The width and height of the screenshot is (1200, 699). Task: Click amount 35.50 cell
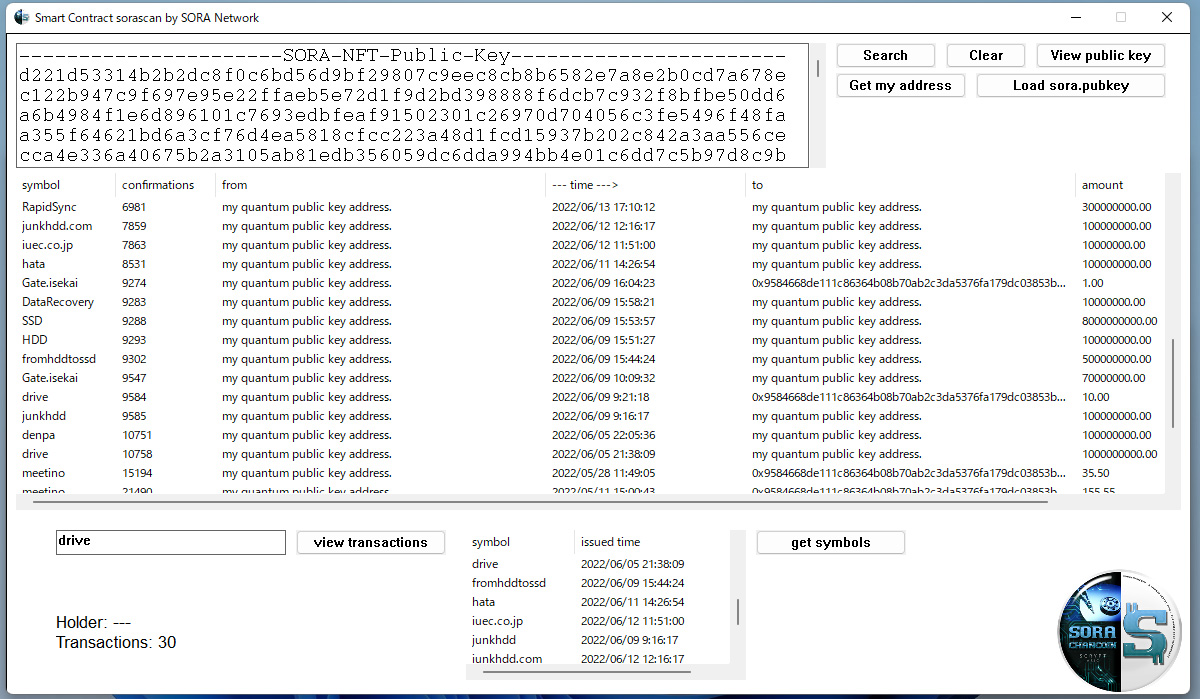point(1097,473)
